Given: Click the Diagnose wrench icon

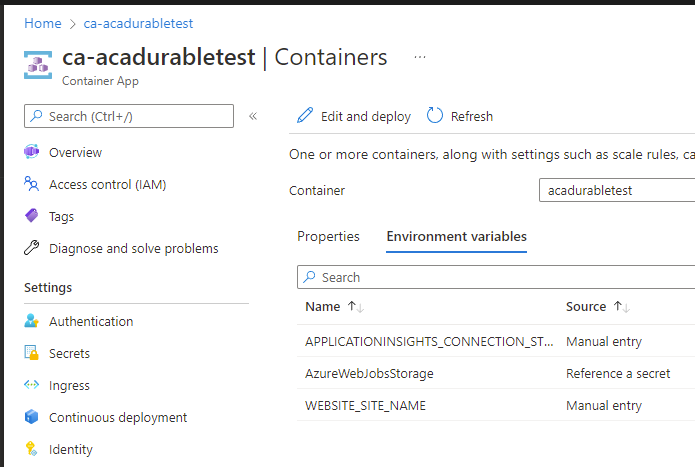Looking at the screenshot, I should click(31, 248).
